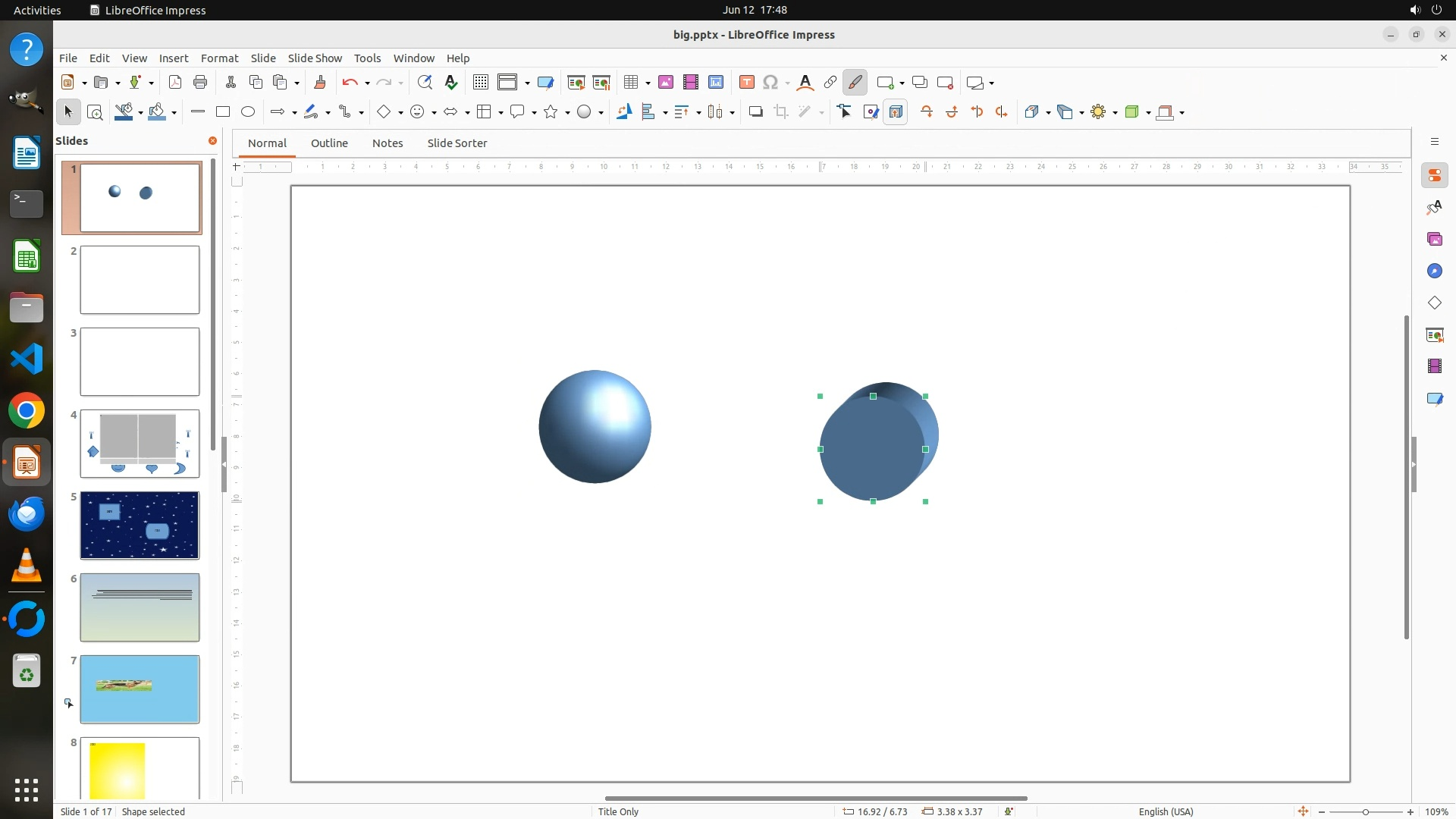Screen dimensions: 1456x819
Task: Click the English (USA) language status
Action: click(1166, 811)
